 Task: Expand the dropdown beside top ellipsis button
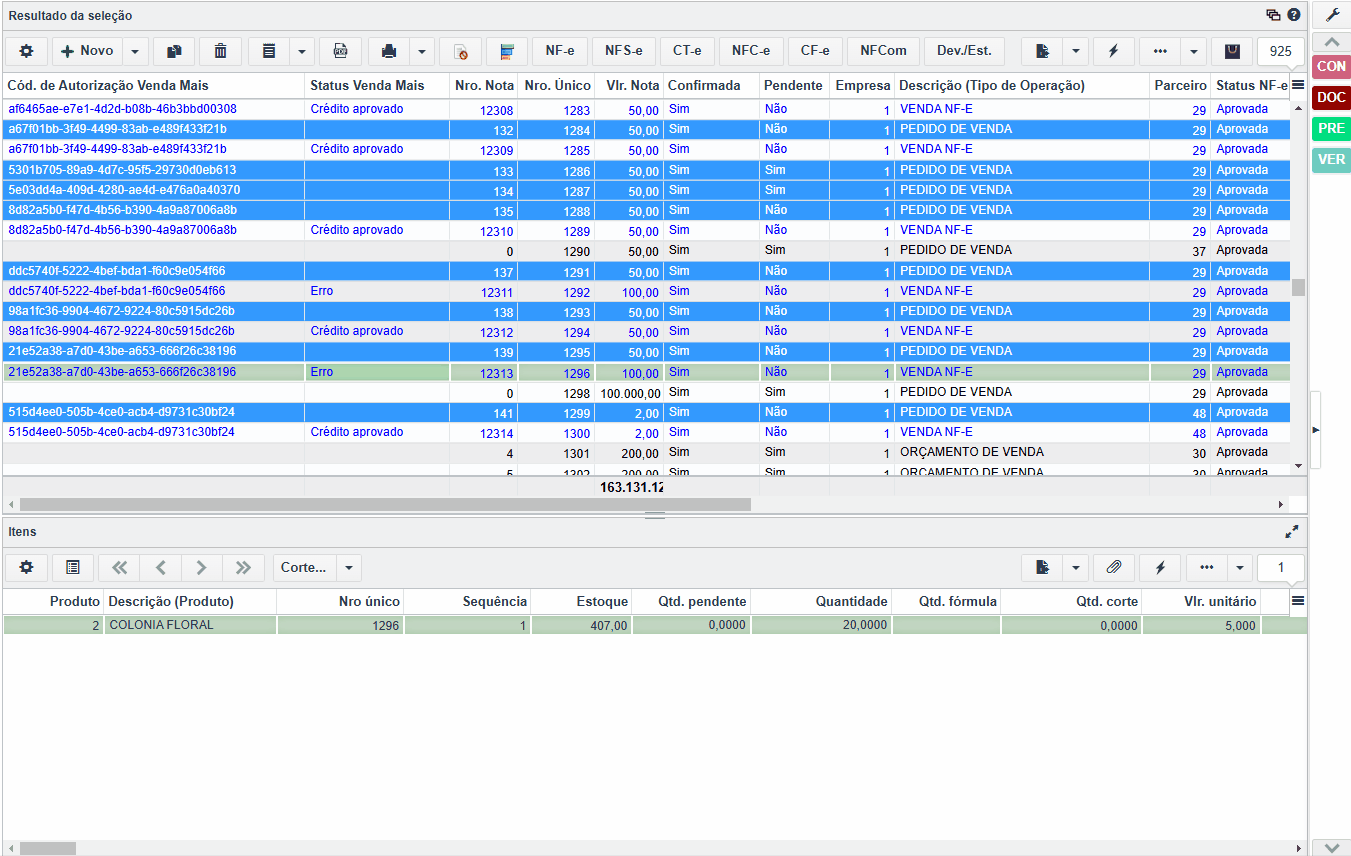pos(1194,51)
